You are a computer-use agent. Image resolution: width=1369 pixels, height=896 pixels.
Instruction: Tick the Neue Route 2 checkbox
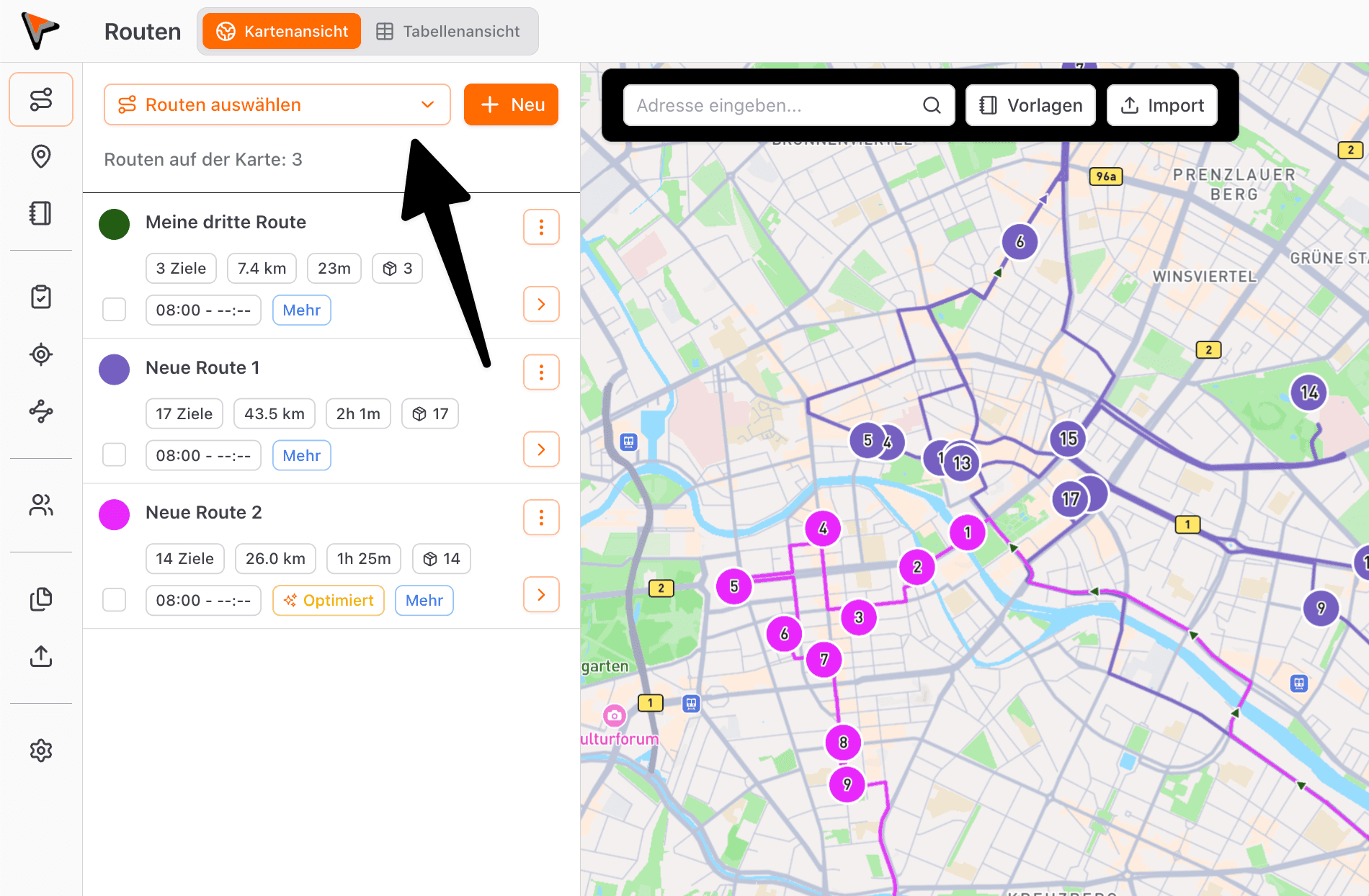tap(115, 600)
